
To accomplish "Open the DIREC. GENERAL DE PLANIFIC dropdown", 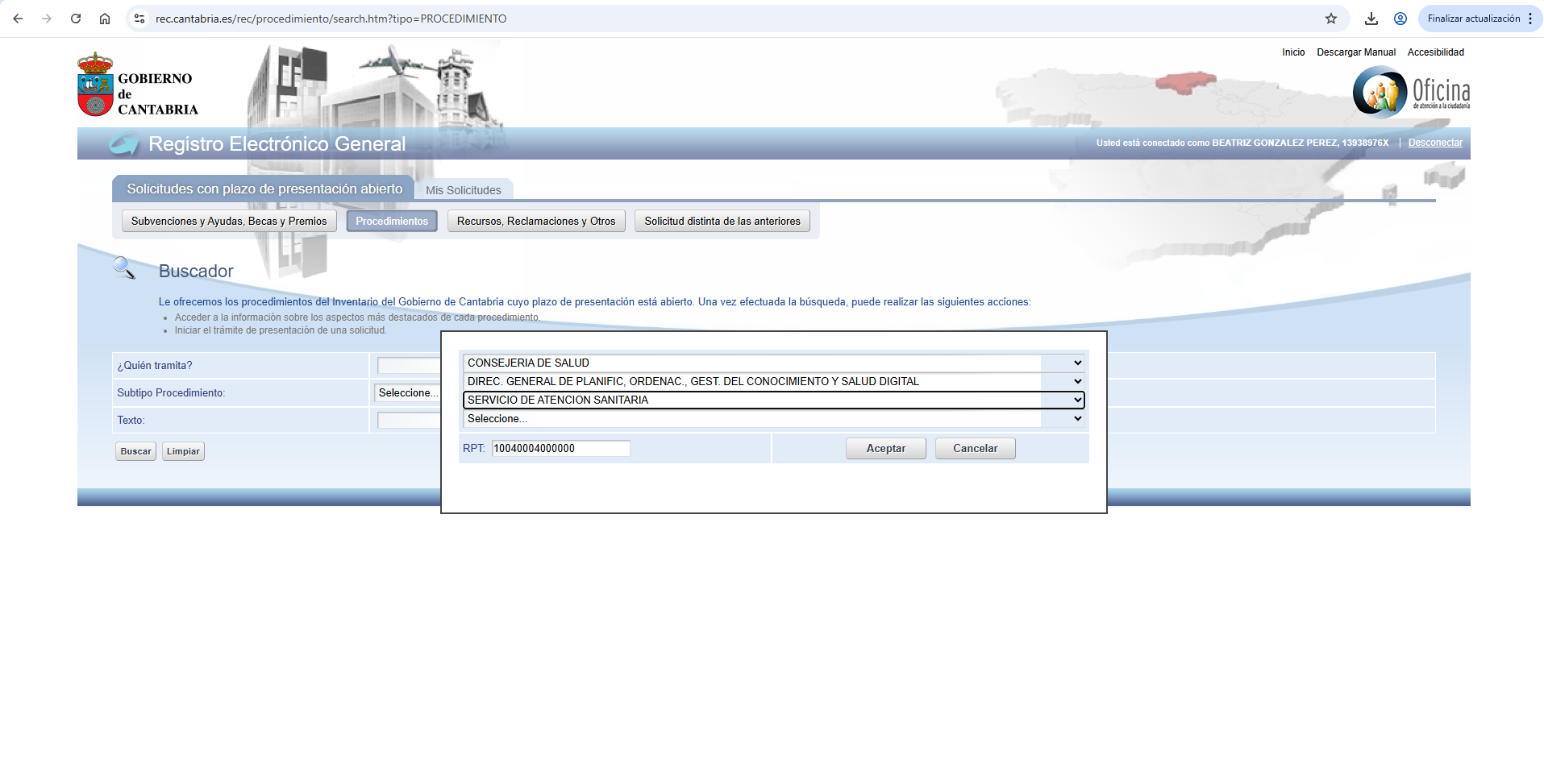I will [x=773, y=382].
